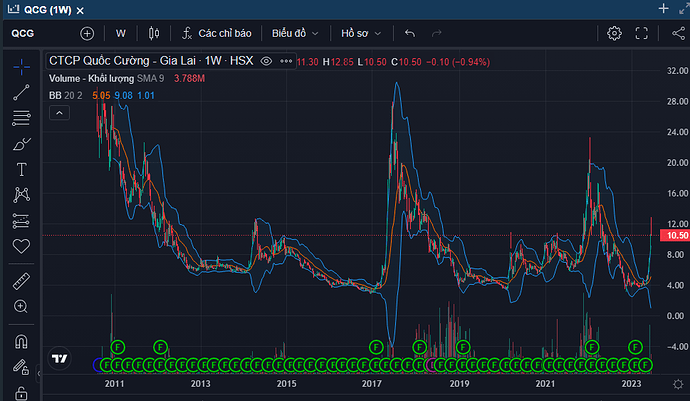690x401 pixels.
Task: Select the trend line drawing tool
Action: click(x=21, y=93)
